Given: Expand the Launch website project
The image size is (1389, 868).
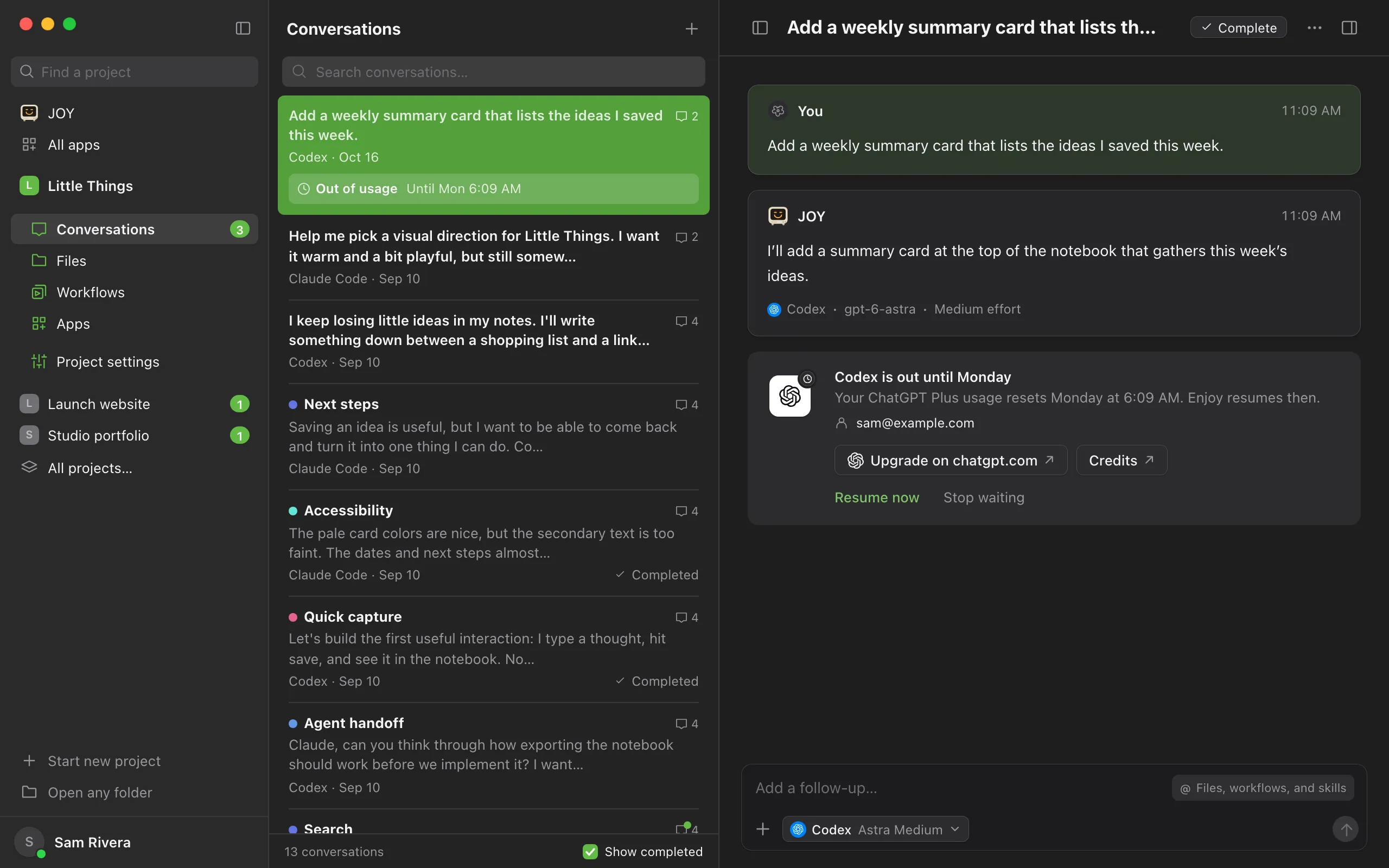Looking at the screenshot, I should [135, 404].
